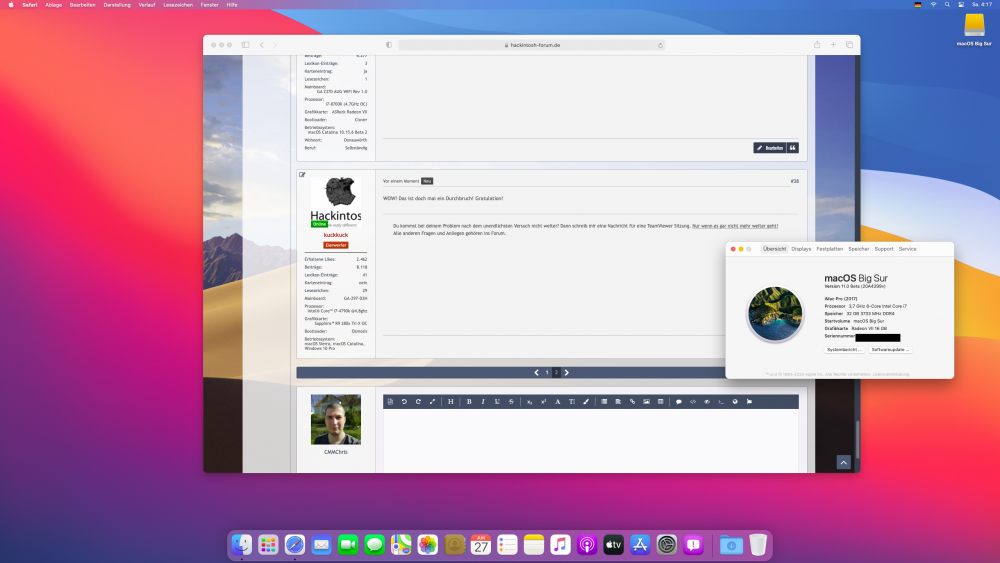The height and width of the screenshot is (563, 1000).
Task: Open the CMMChris username link
Action: pyautogui.click(x=335, y=452)
